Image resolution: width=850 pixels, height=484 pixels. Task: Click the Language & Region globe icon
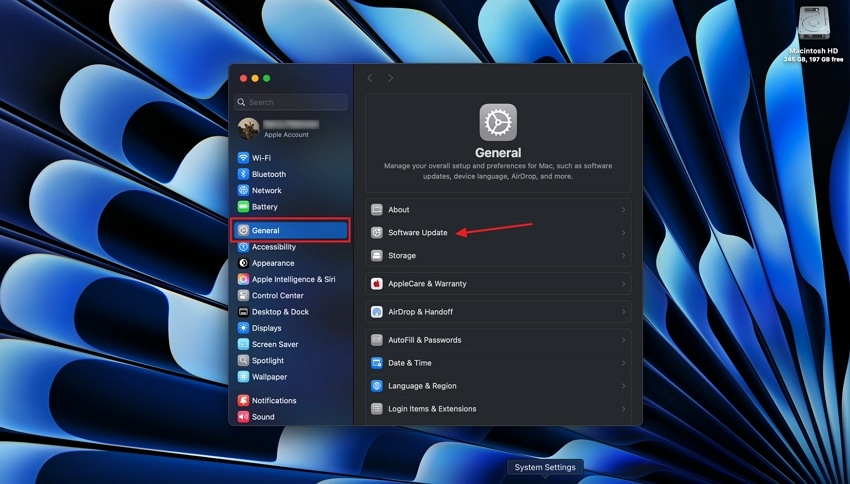tap(377, 386)
